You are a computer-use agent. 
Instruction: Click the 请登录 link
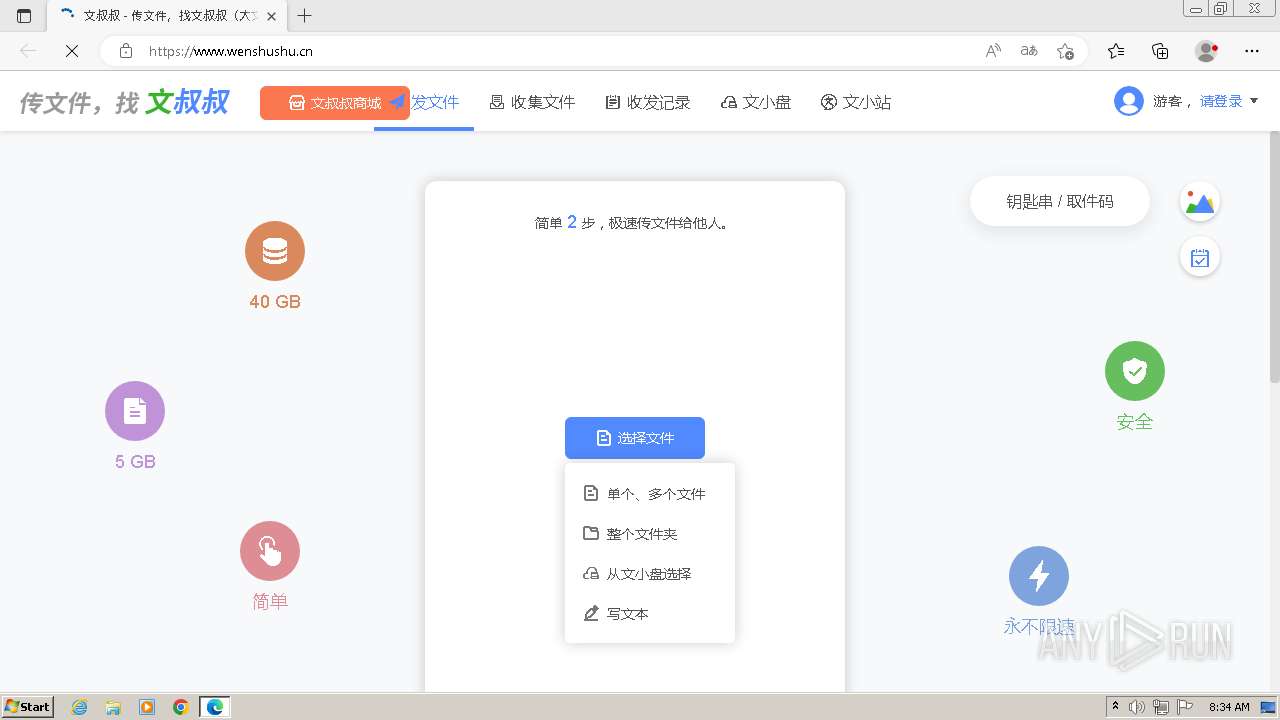(1221, 101)
